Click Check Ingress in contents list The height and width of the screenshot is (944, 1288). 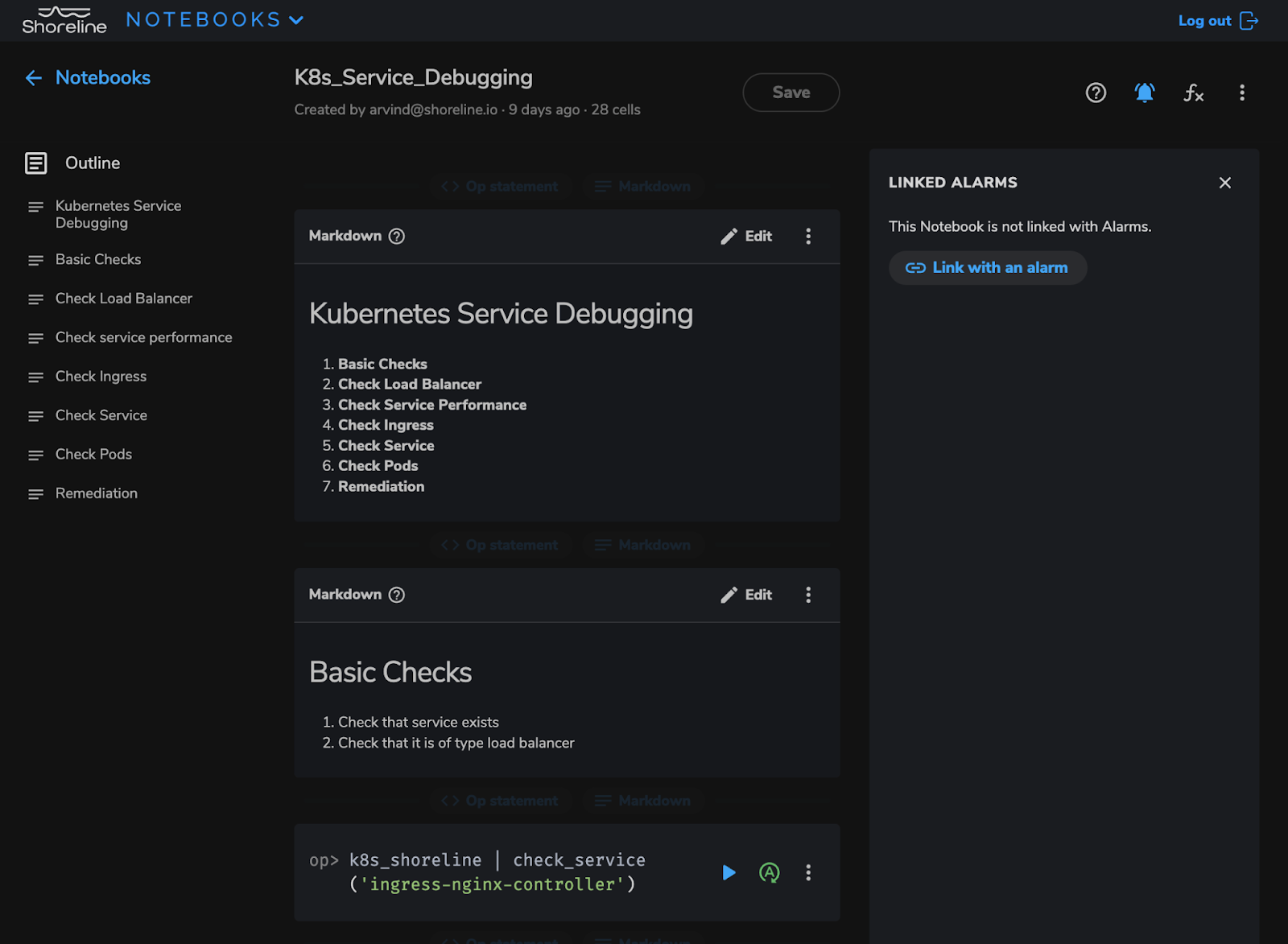coord(386,426)
